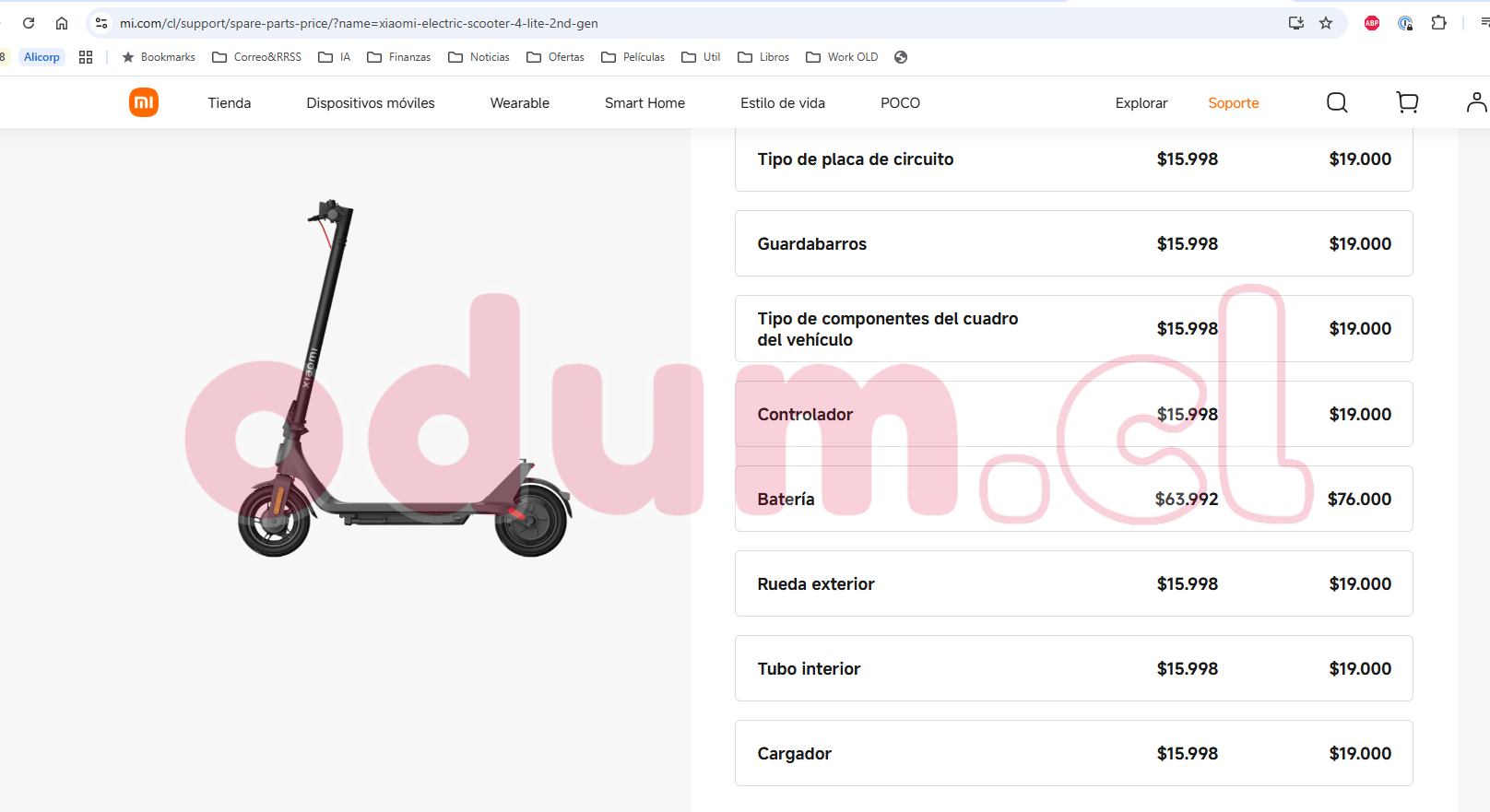The image size is (1490, 812).
Task: Go to browser home page
Action: tap(62, 23)
